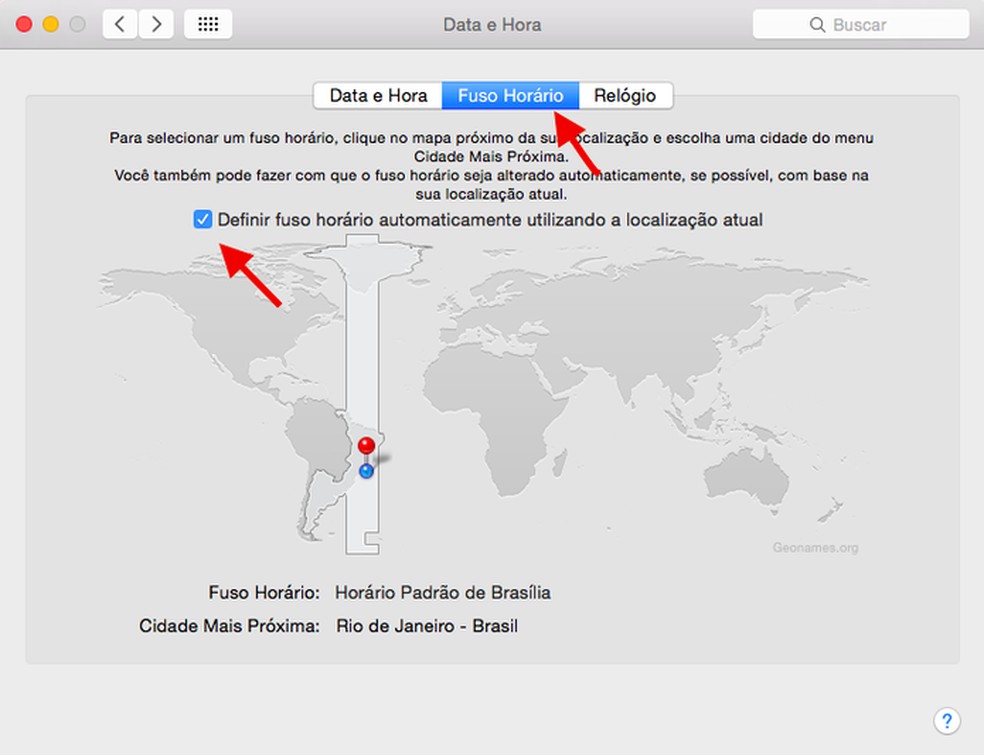Click 'Rio de Janeiro - Brasil' city value

(x=427, y=626)
